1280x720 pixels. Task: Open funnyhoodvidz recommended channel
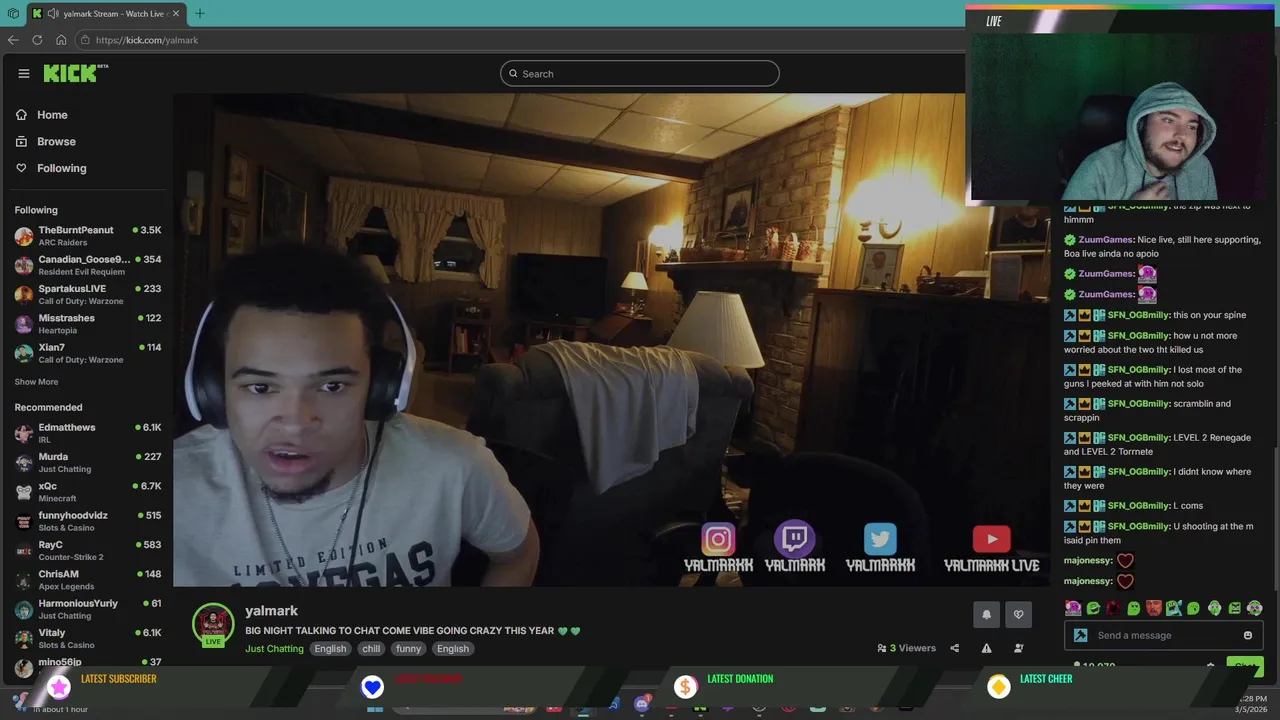tap(87, 521)
